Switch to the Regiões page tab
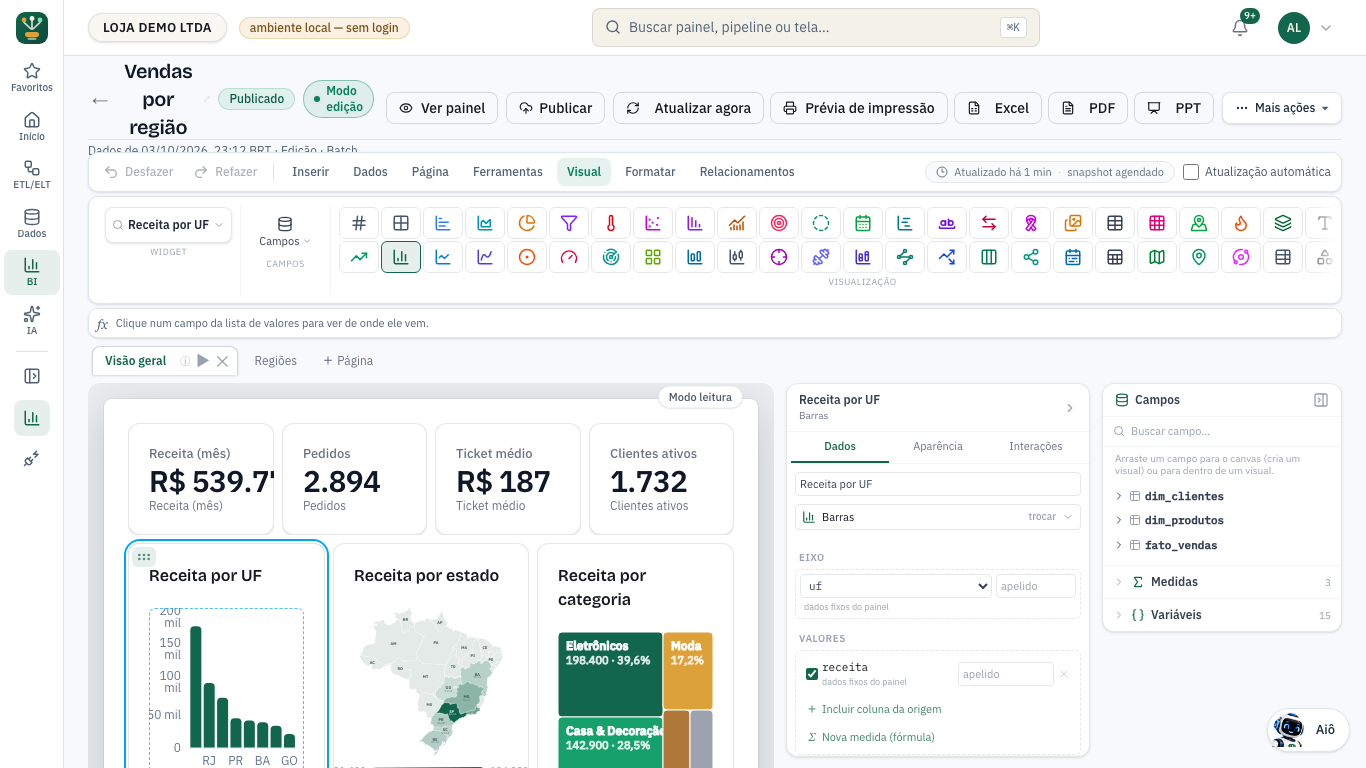Viewport: 1366px width, 768px height. tap(276, 361)
